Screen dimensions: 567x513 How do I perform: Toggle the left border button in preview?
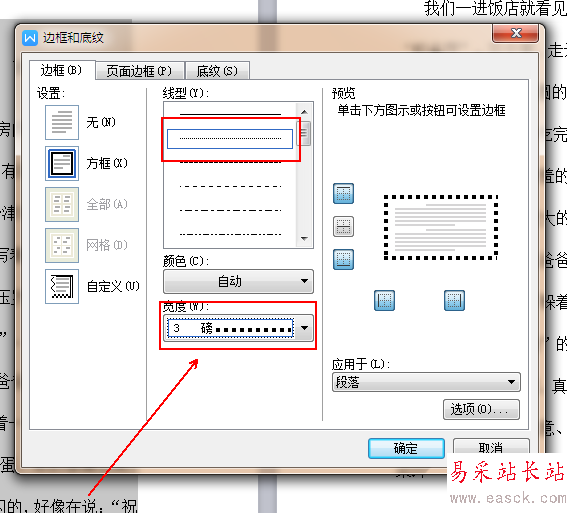(384, 300)
